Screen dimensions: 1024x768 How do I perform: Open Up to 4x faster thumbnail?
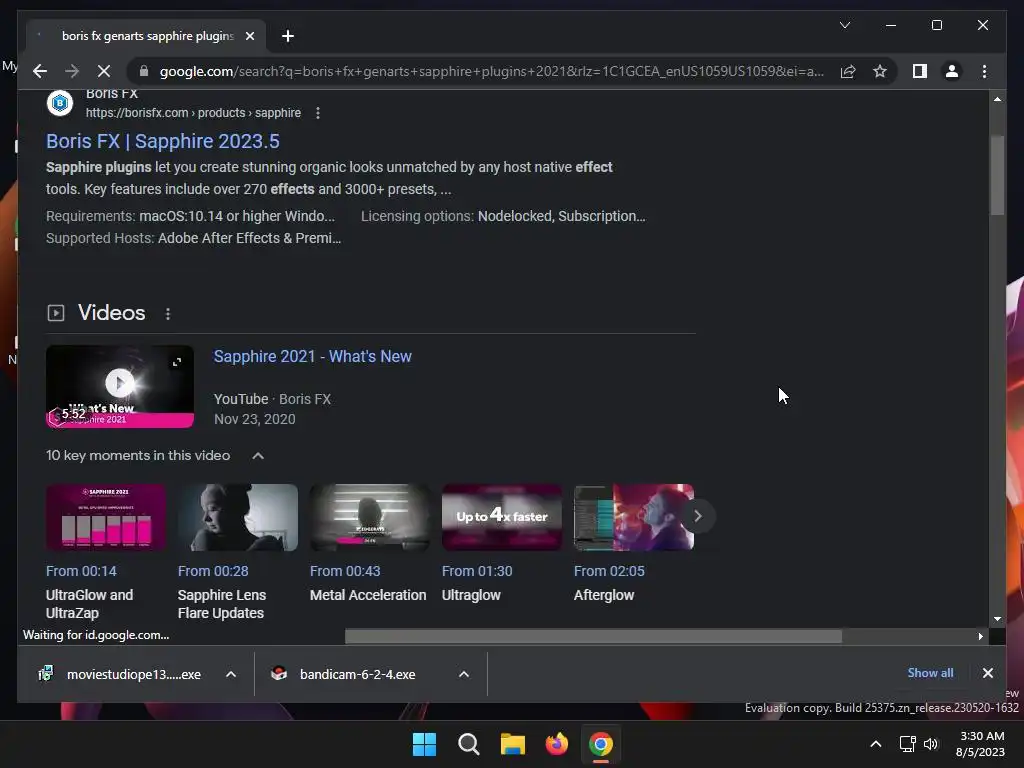point(502,517)
